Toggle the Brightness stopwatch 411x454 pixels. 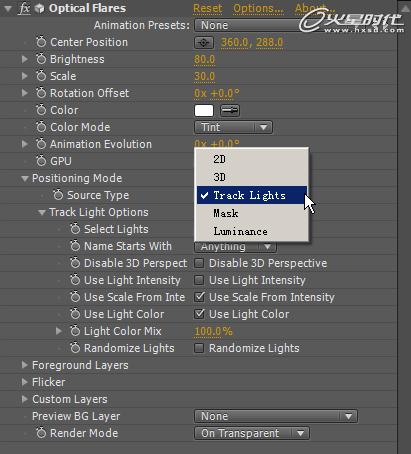(x=41, y=59)
